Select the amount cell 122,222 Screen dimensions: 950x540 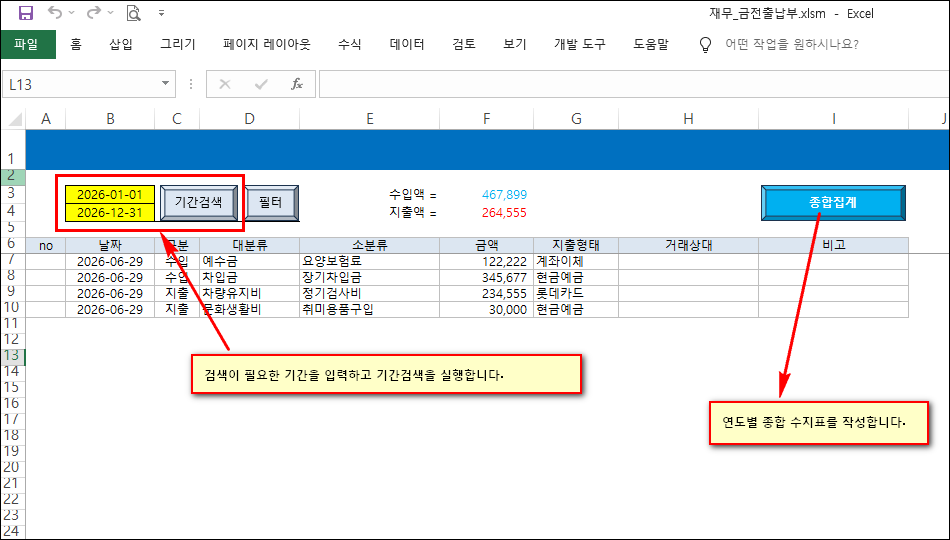pyautogui.click(x=487, y=261)
